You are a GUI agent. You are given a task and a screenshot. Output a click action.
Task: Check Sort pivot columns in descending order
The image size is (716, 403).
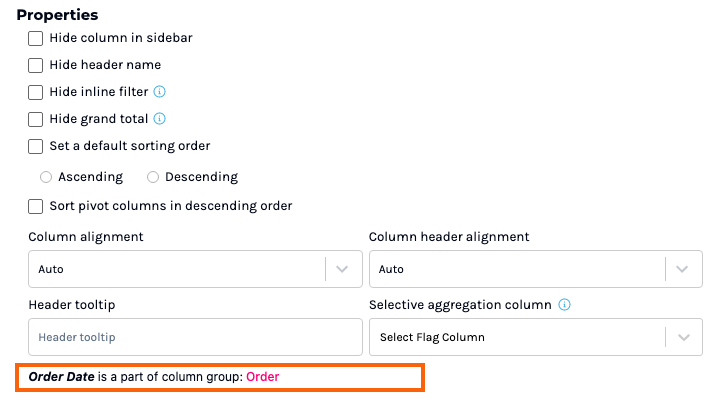point(36,206)
